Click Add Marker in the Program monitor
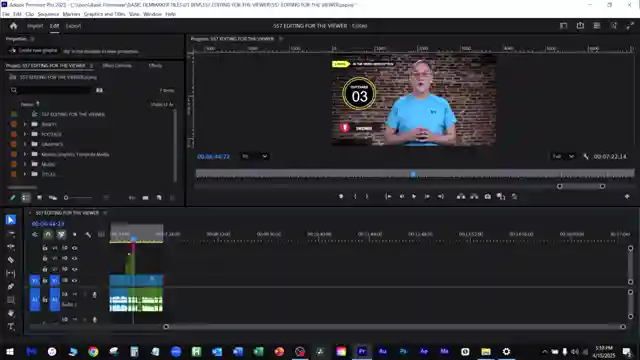Screen dimensions: 640x360 pos(341,197)
